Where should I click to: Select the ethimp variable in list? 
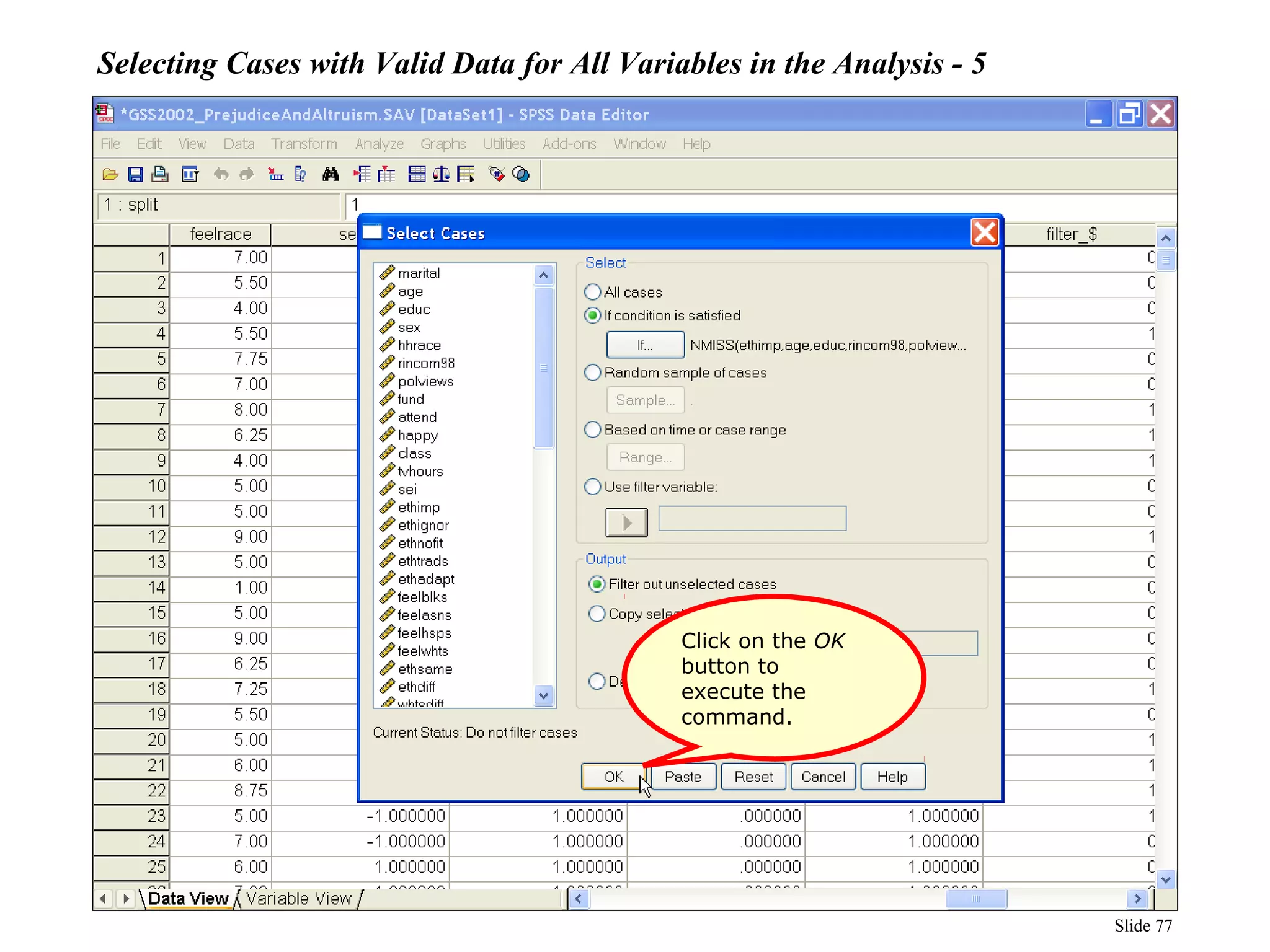(x=419, y=507)
